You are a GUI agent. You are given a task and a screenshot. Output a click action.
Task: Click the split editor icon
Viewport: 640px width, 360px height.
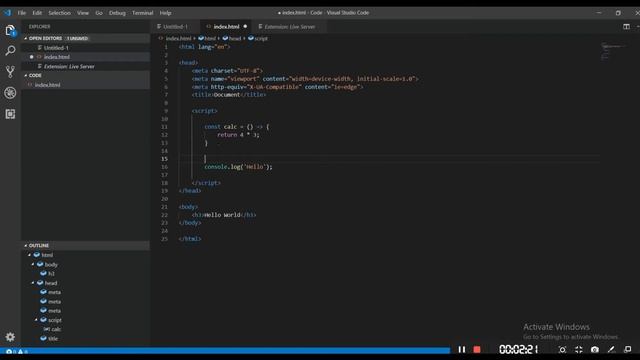[x=626, y=27]
